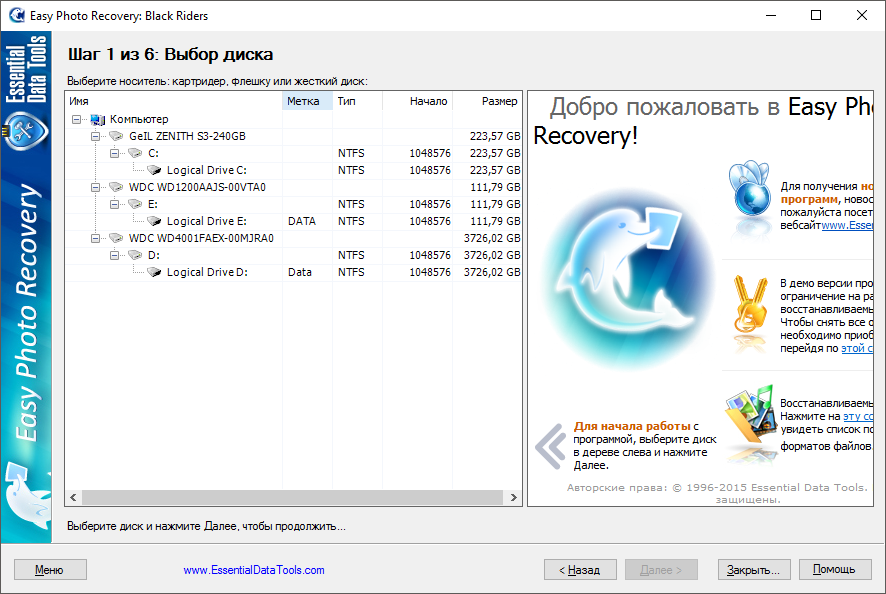The height and width of the screenshot is (594, 886).
Task: Click the DATA label of drive E:
Action: [302, 221]
